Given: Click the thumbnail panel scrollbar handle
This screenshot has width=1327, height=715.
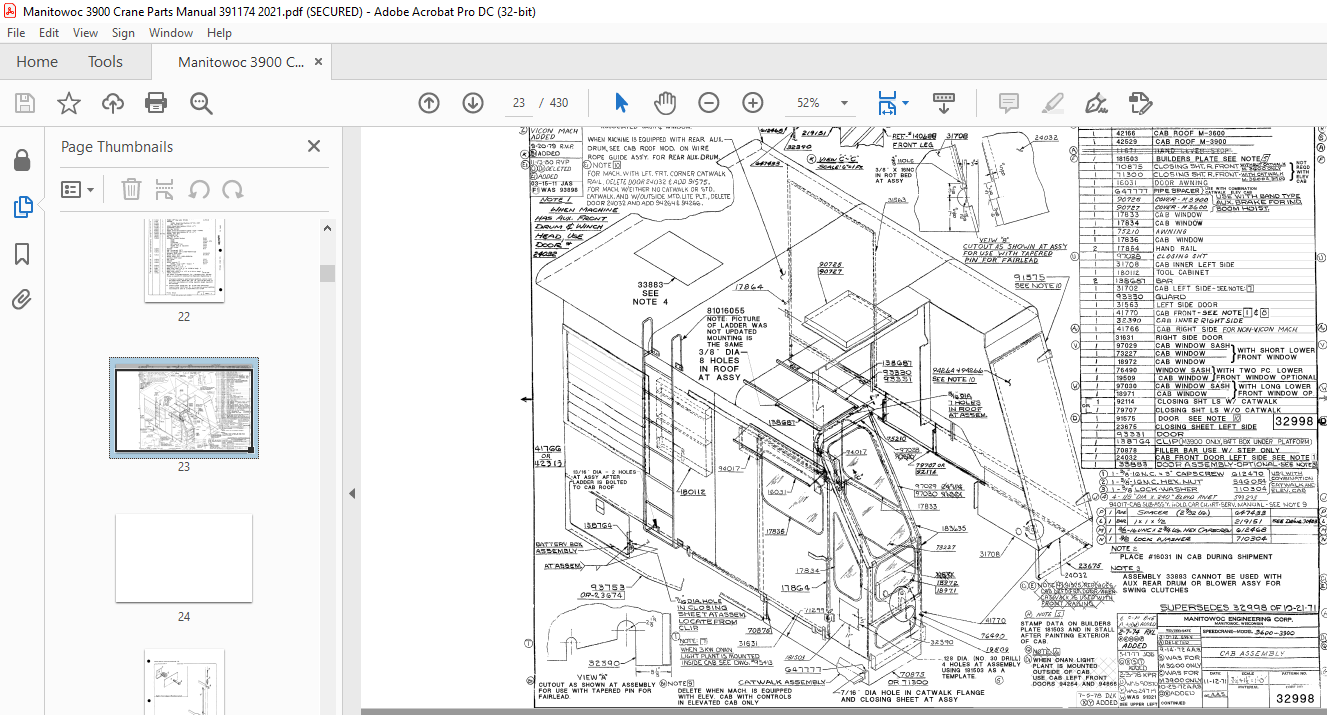Looking at the screenshot, I should pyautogui.click(x=327, y=274).
